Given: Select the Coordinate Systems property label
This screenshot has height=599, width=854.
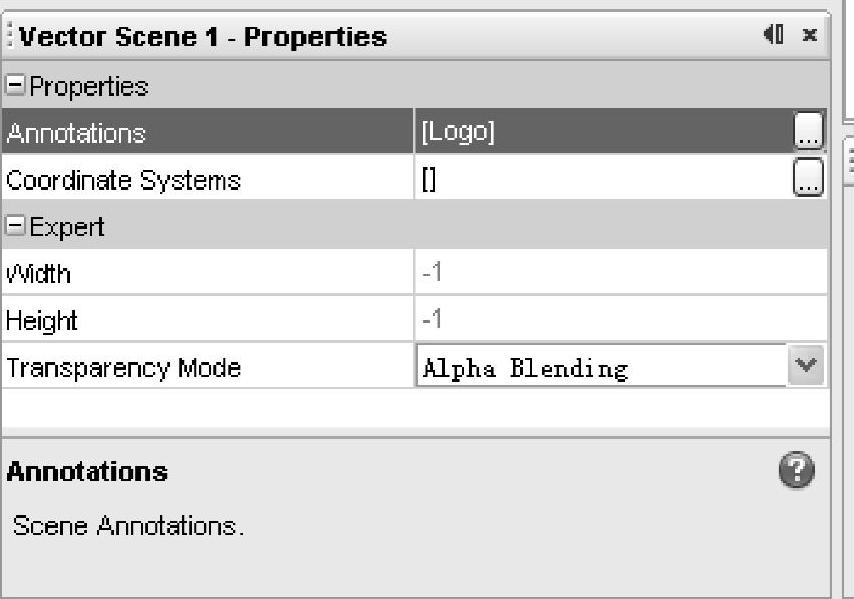Looking at the screenshot, I should (x=124, y=181).
